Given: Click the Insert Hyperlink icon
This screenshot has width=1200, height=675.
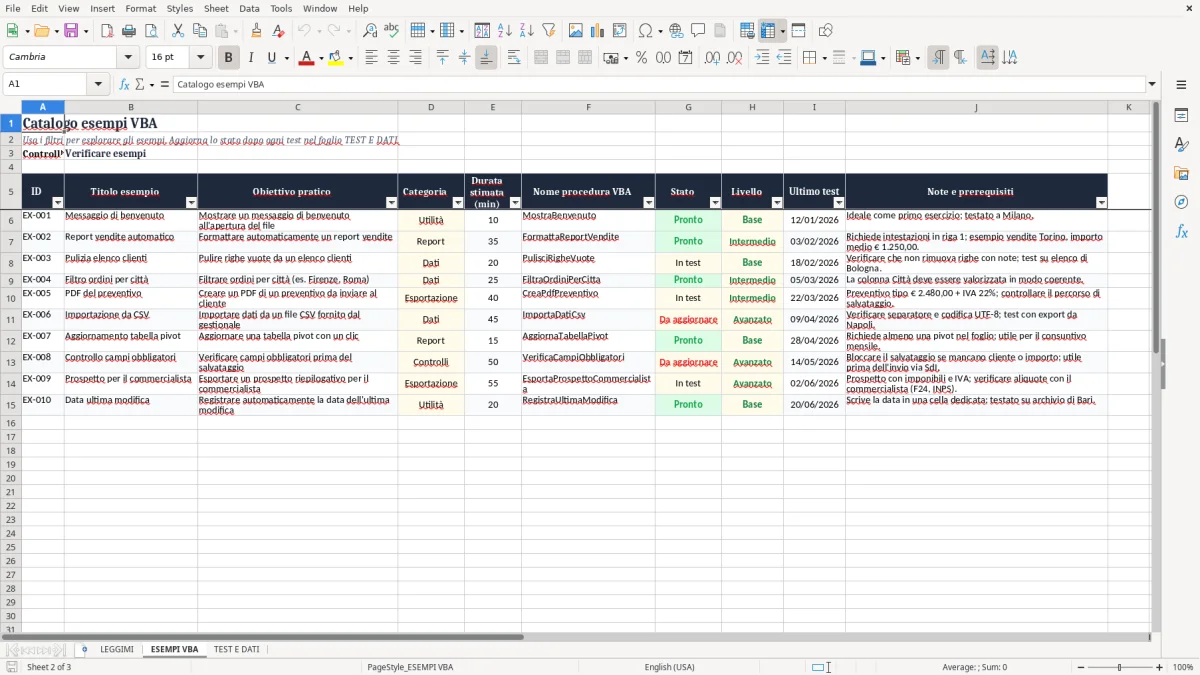Looking at the screenshot, I should pos(676,31).
